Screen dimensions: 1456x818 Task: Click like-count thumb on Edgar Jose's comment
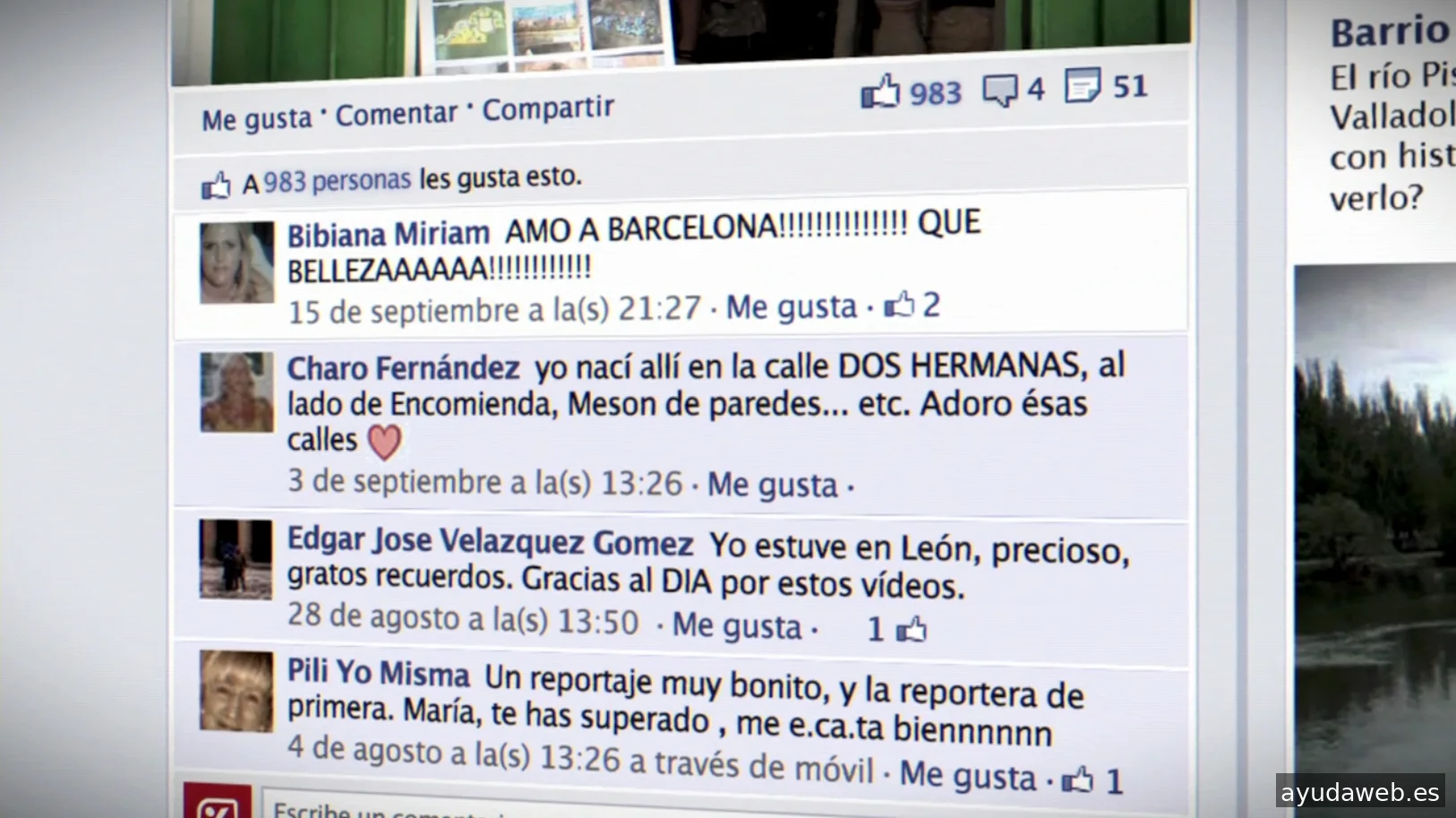click(912, 630)
